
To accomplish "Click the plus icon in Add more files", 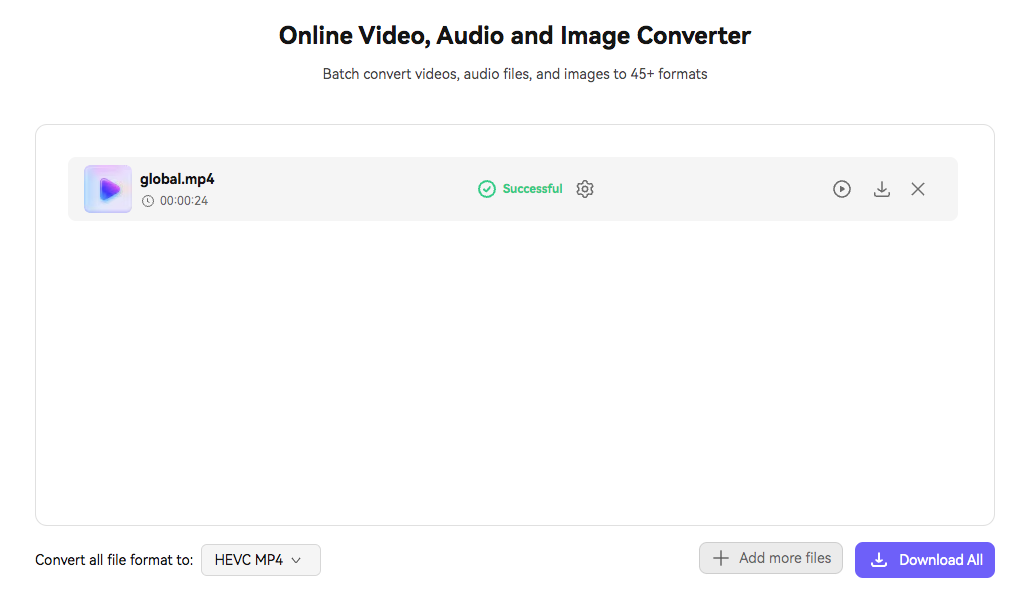I will (x=721, y=558).
